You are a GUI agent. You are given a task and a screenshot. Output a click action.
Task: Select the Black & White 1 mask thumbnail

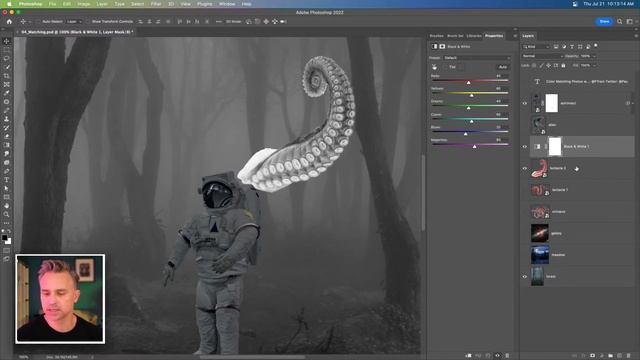[555, 147]
